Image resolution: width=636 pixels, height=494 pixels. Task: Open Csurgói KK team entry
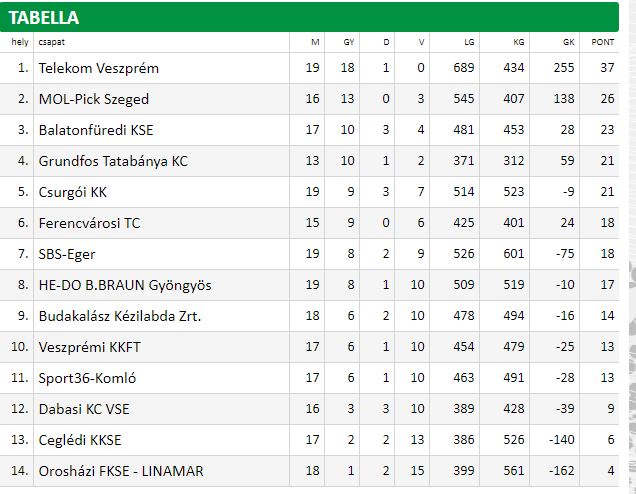[73, 192]
